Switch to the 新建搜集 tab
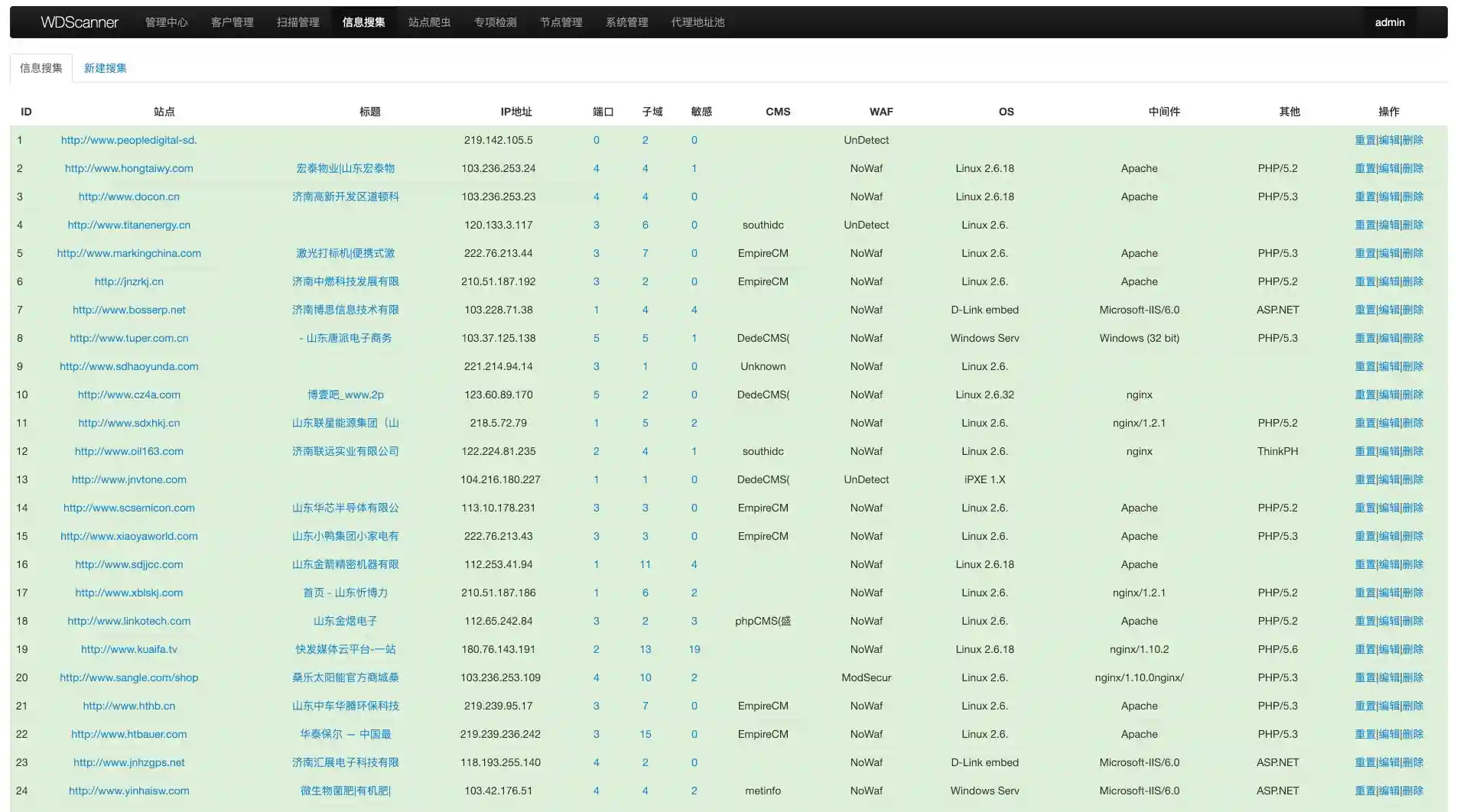 click(x=105, y=68)
